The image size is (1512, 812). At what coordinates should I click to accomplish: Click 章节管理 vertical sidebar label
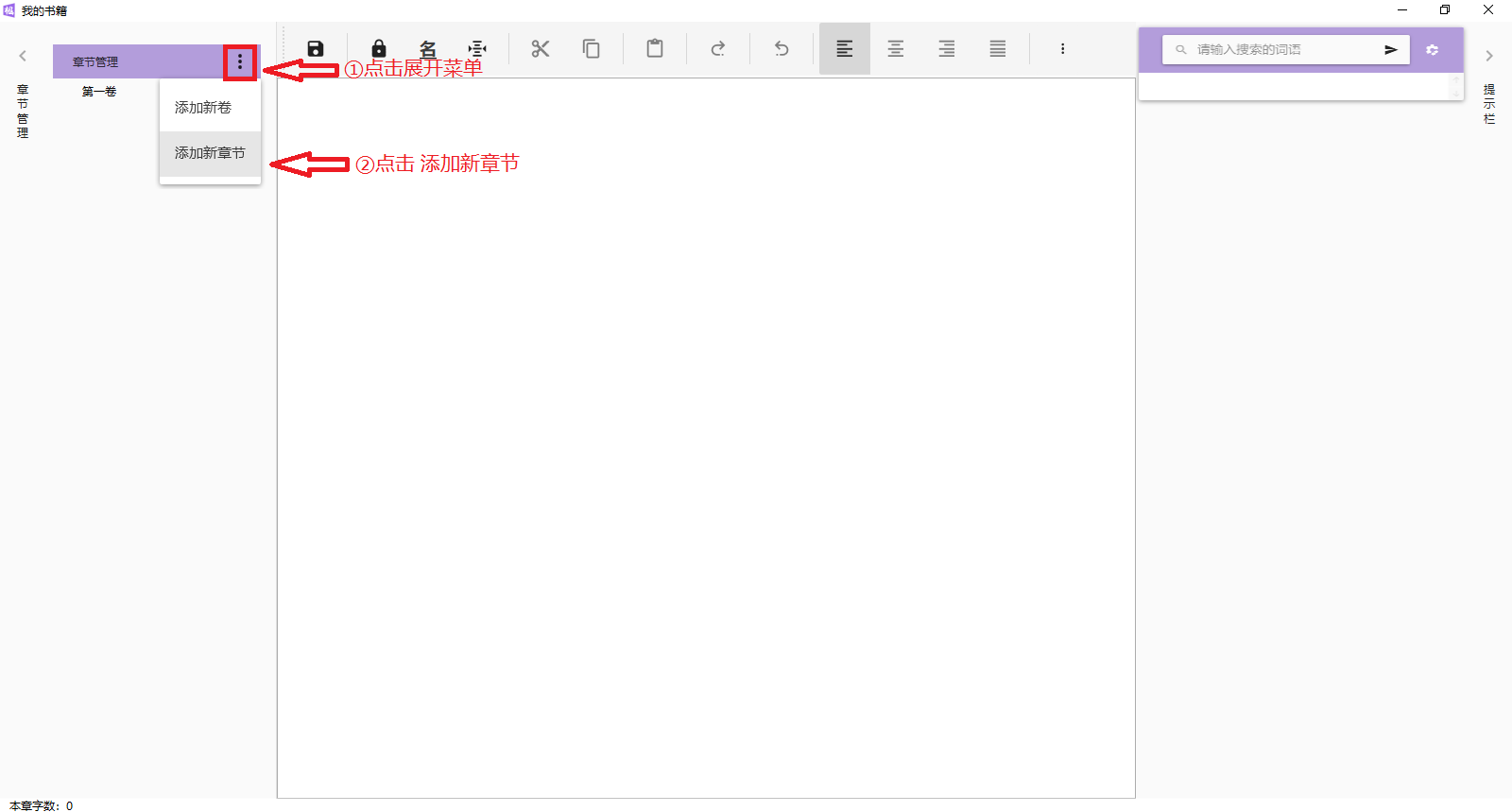point(23,112)
